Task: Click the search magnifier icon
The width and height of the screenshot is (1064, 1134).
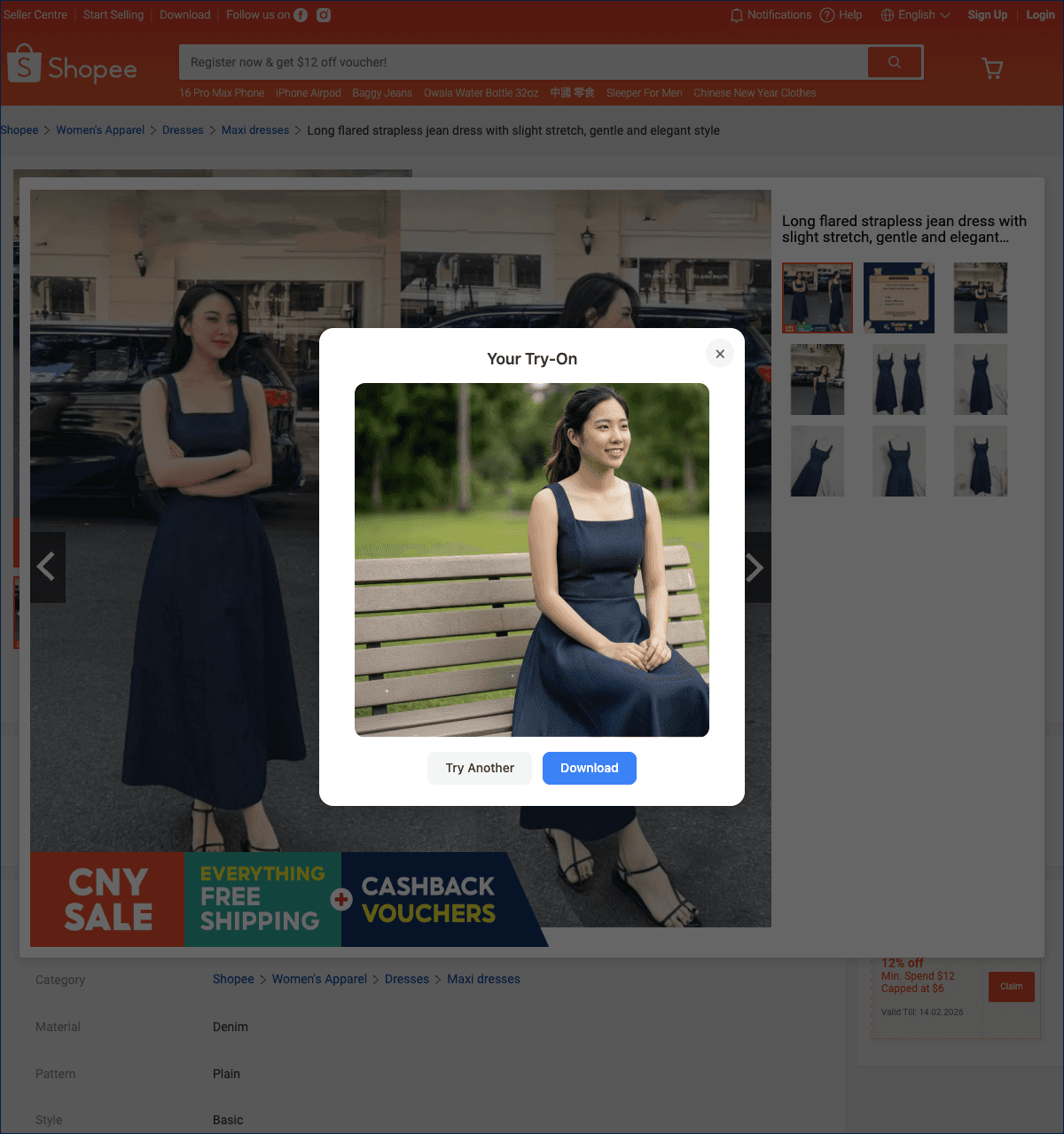Action: click(894, 62)
